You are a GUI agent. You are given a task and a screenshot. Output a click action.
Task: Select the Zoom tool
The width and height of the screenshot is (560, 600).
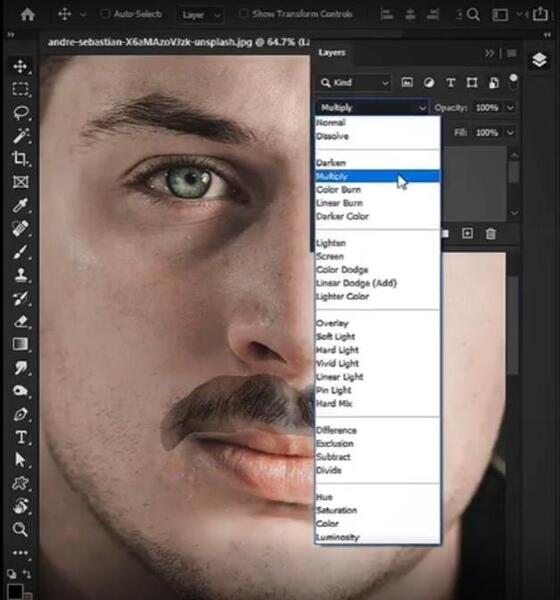tap(20, 529)
